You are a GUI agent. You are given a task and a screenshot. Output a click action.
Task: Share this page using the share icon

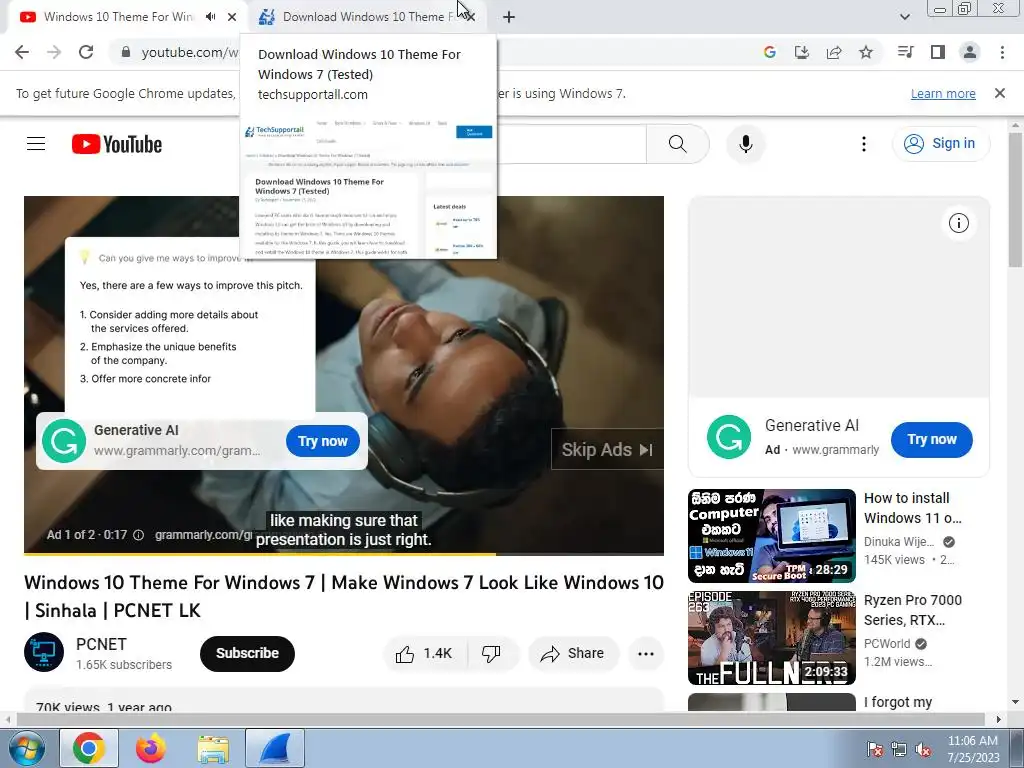click(x=834, y=52)
